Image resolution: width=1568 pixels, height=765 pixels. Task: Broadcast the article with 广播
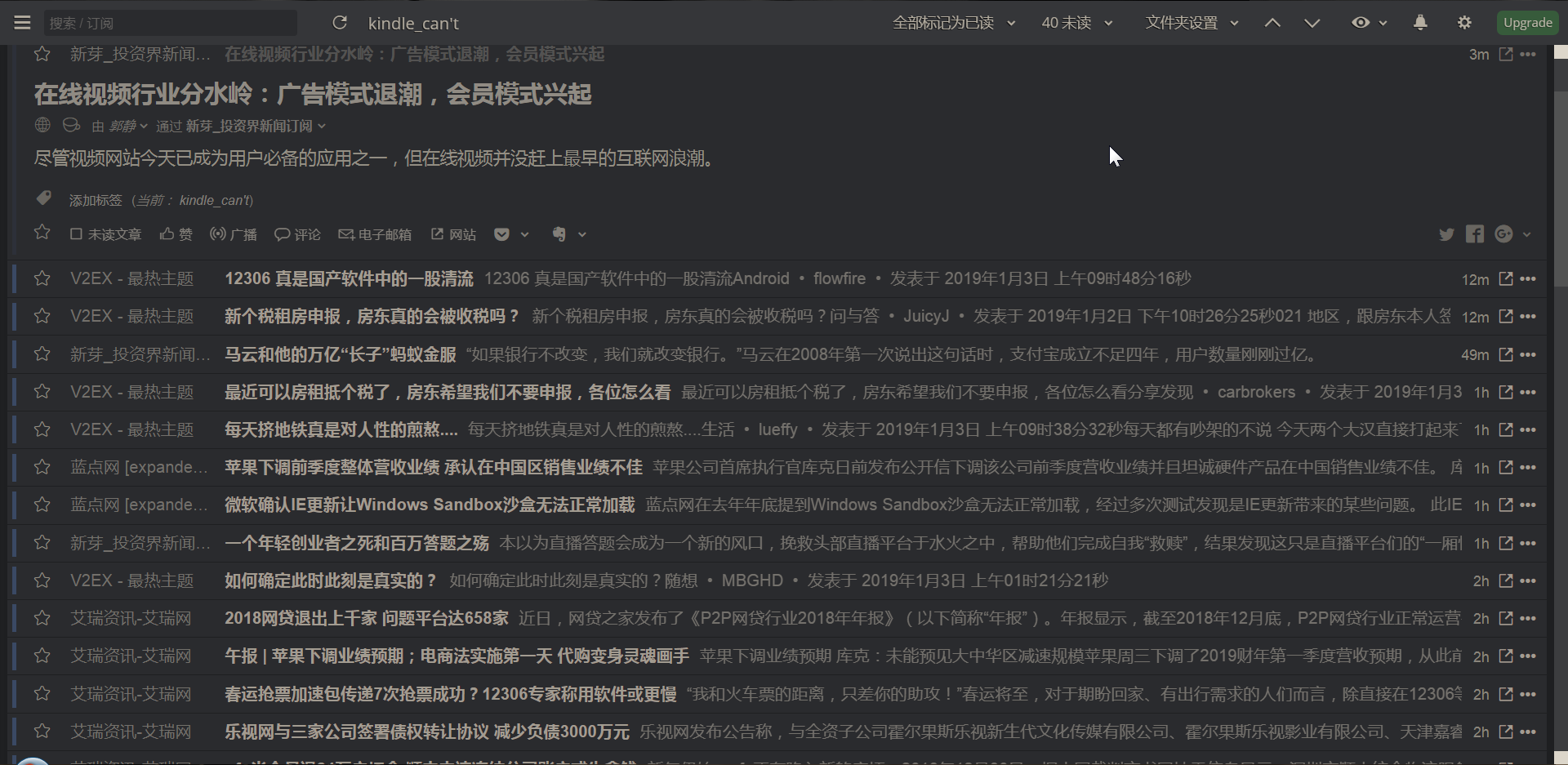(233, 234)
